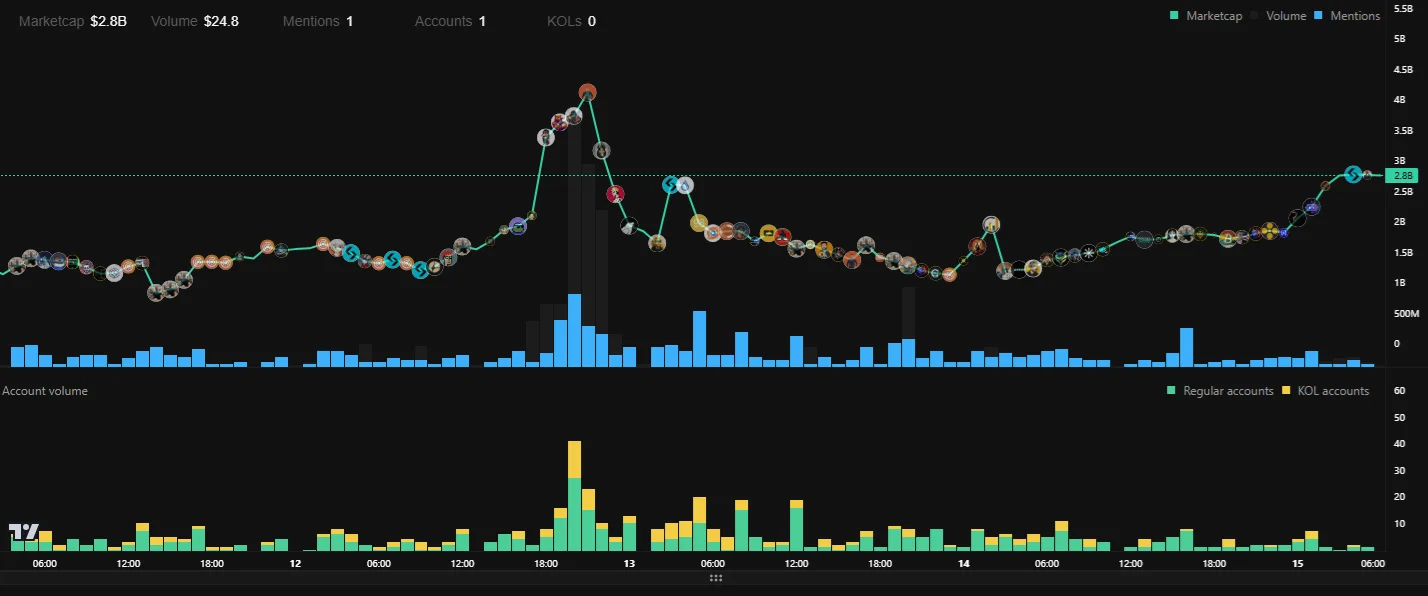
Task: Toggle the Volume series visibility
Action: (x=1286, y=15)
